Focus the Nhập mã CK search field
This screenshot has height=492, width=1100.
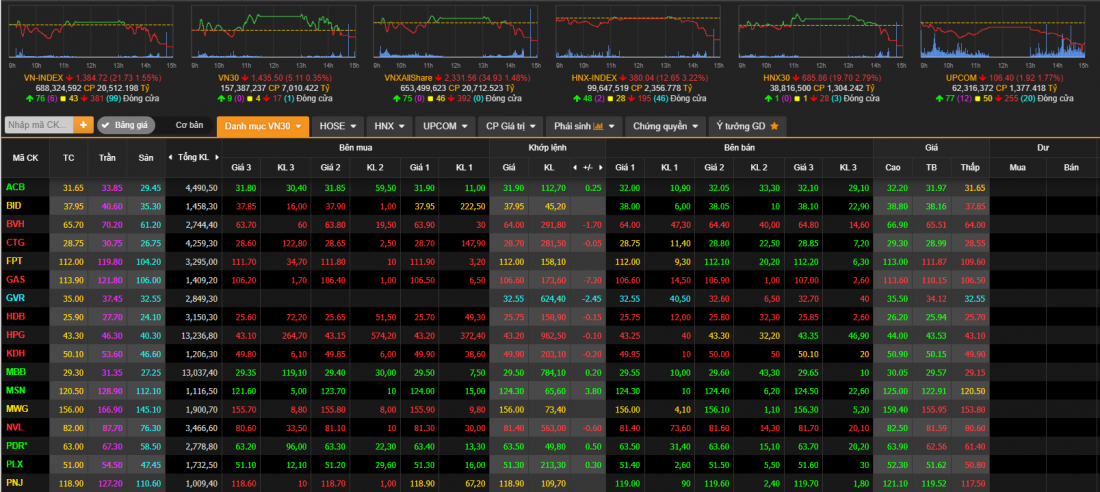point(40,126)
